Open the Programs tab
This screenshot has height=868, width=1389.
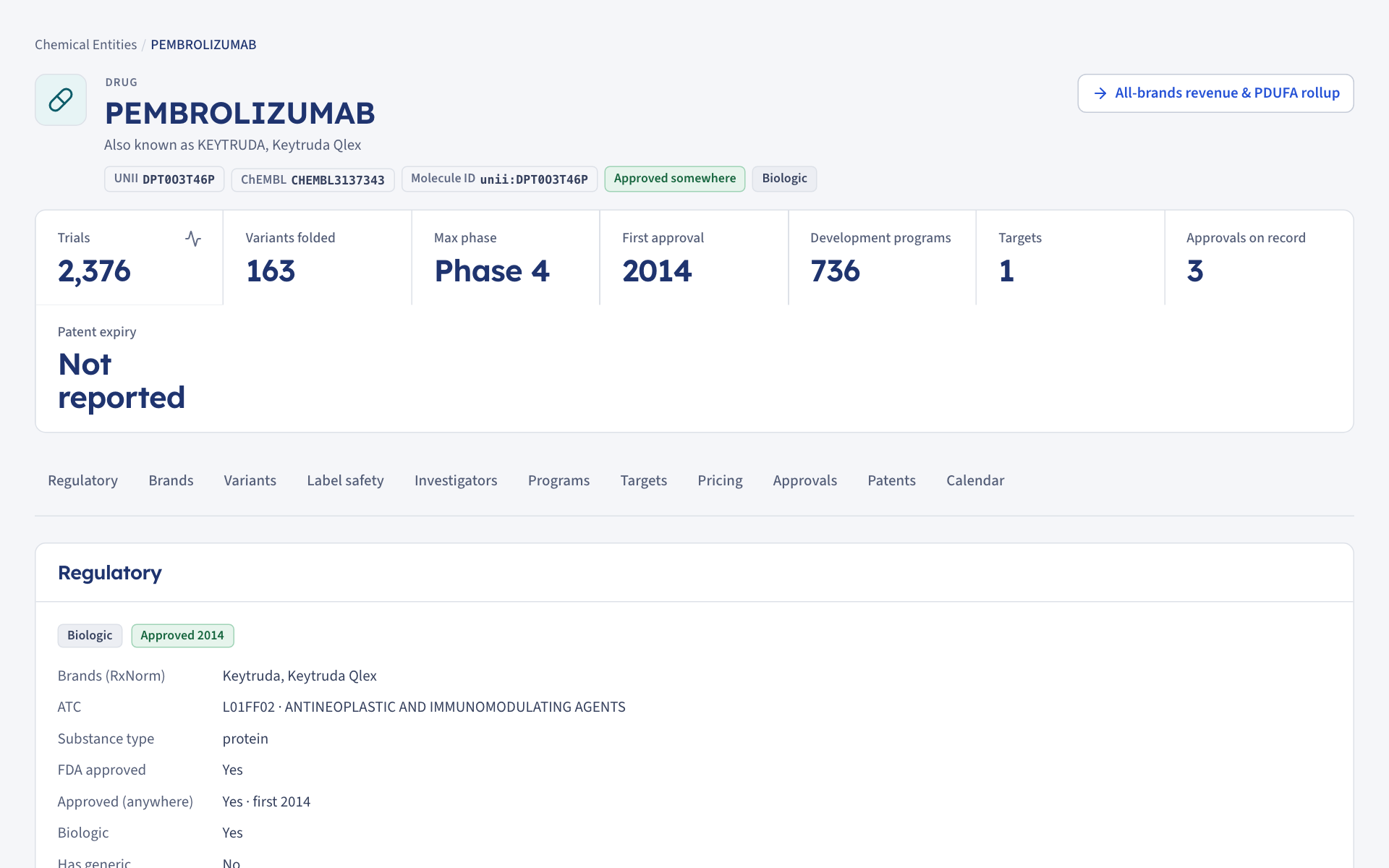click(558, 481)
